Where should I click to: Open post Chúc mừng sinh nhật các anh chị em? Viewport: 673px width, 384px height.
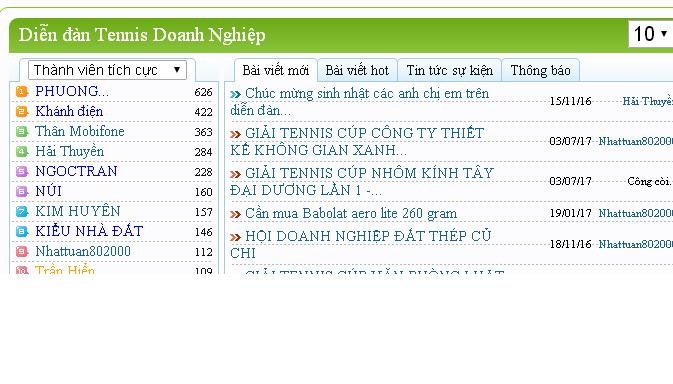coord(360,102)
